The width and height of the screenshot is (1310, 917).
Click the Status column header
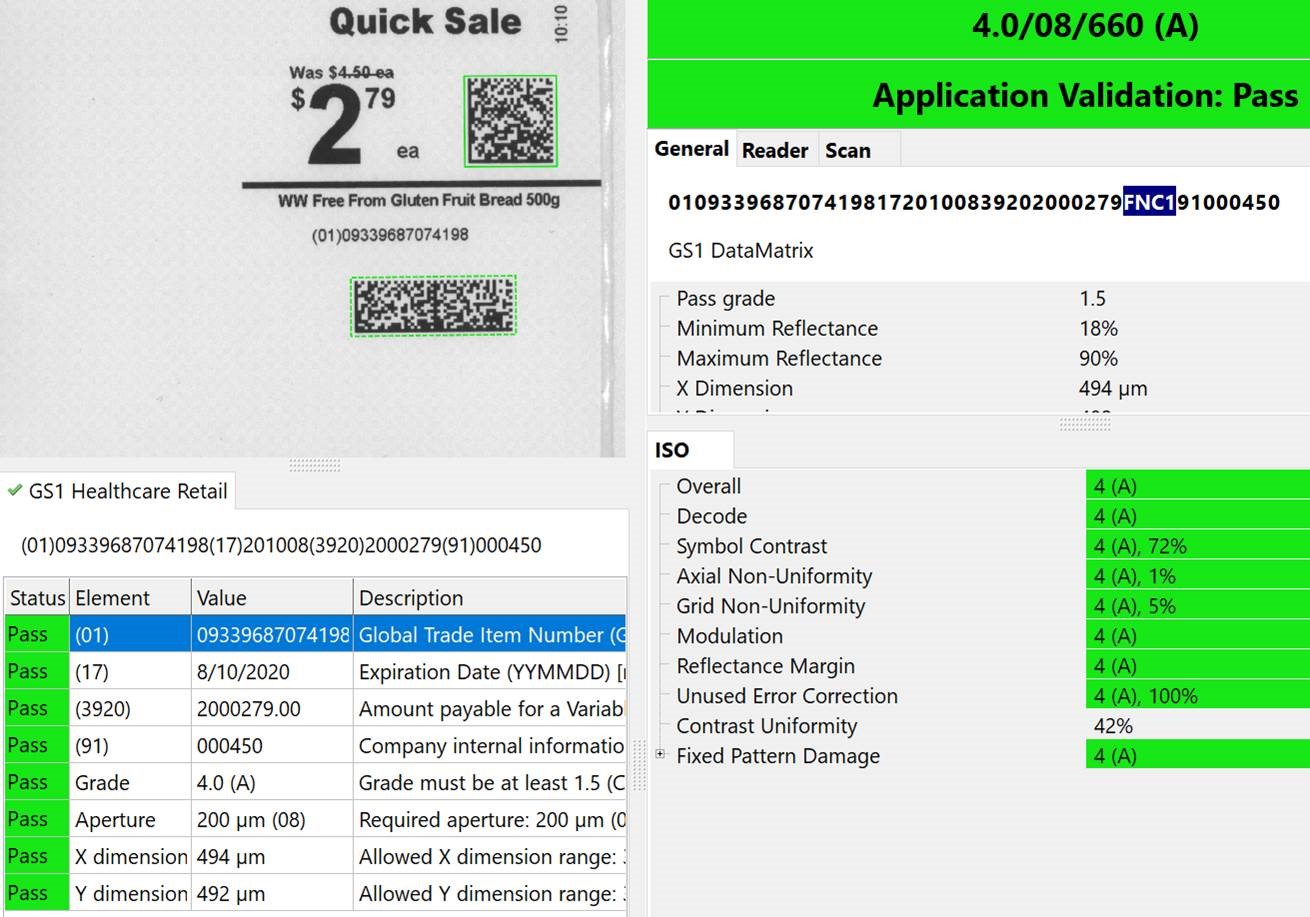37,598
